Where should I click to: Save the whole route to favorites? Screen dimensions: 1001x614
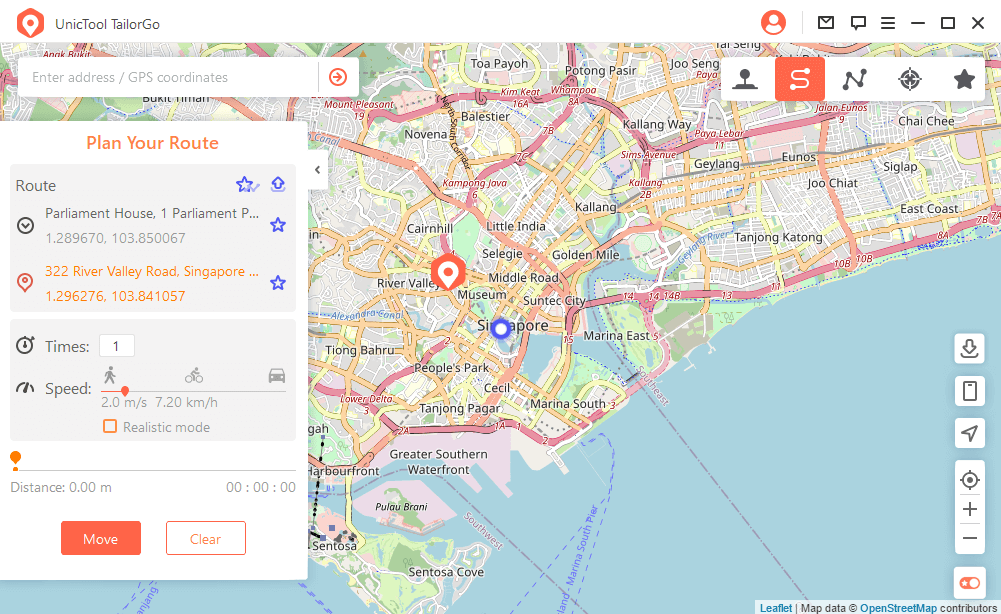pos(246,185)
